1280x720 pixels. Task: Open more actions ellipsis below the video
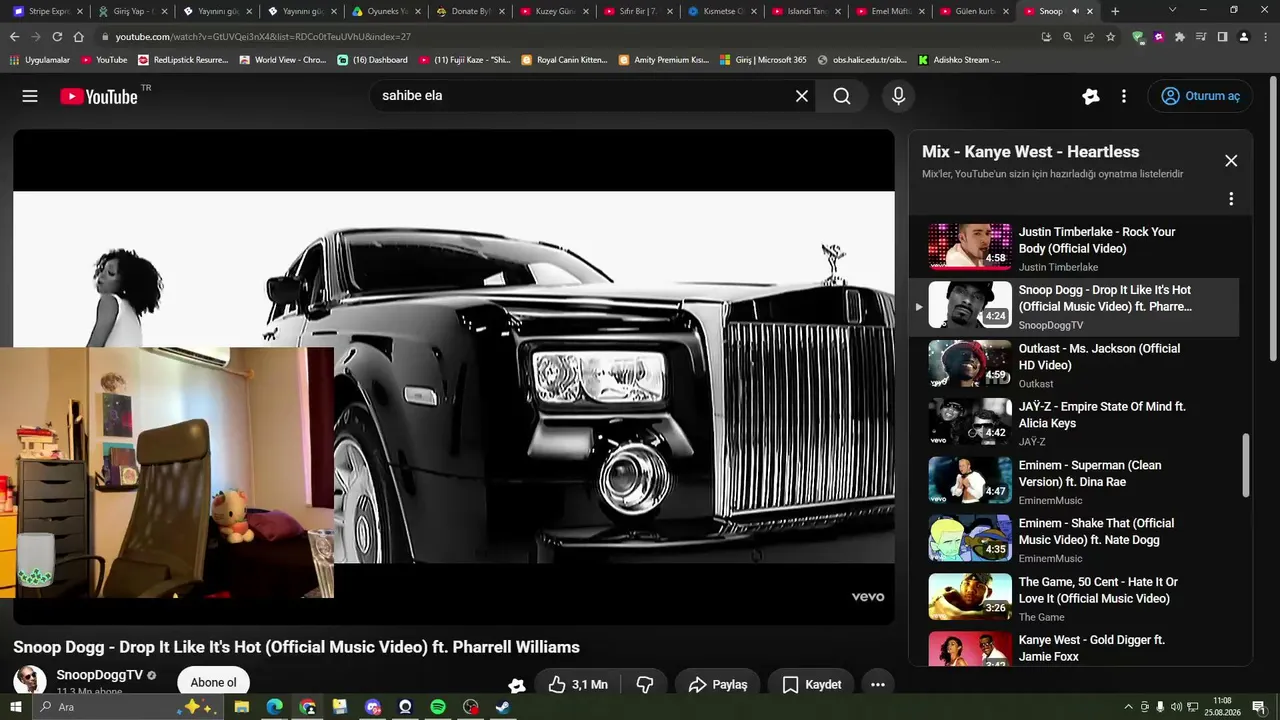(878, 685)
